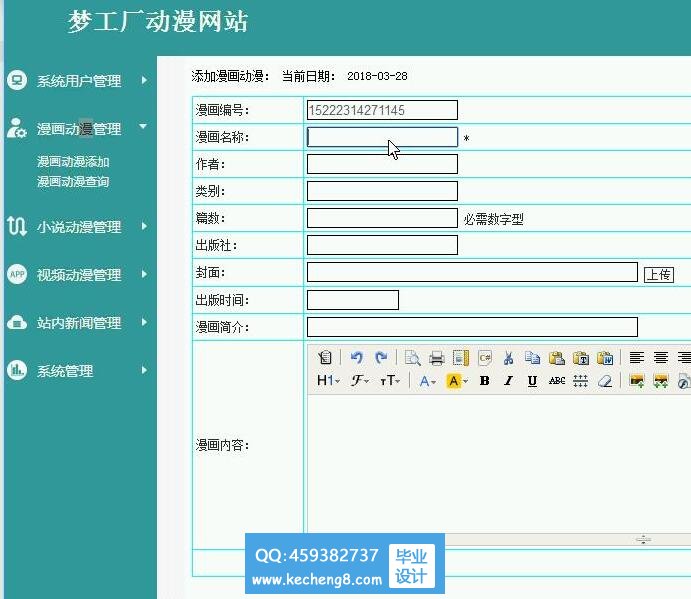The image size is (691, 599).
Task: Open the 漫画动漫管理 menu item
Action: click(x=79, y=129)
